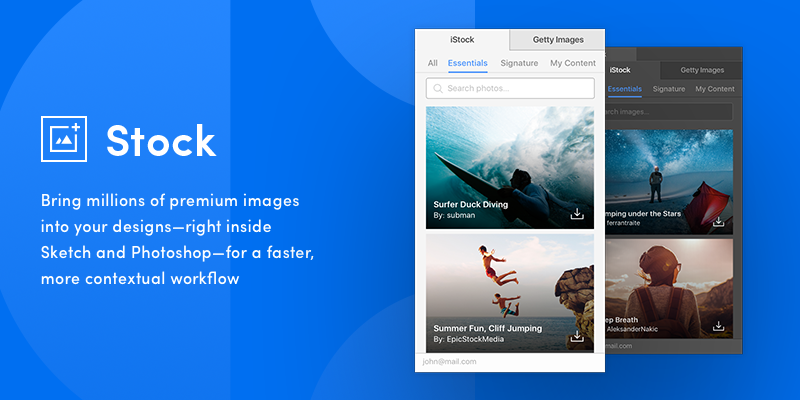Open My Content in dark panel
This screenshot has height=400, width=800.
click(x=715, y=89)
